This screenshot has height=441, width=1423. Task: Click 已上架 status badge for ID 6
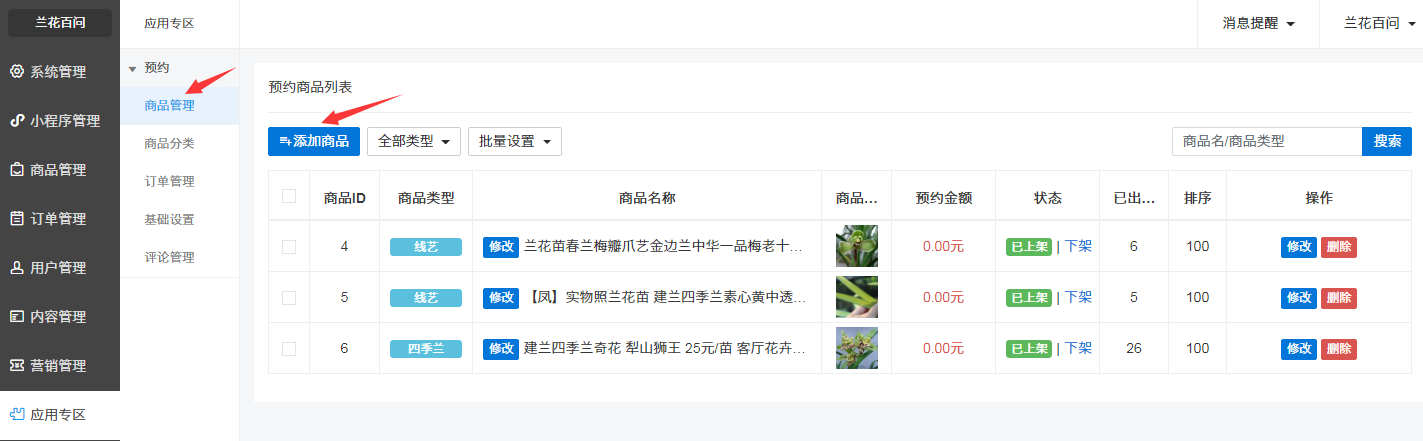pyautogui.click(x=1029, y=349)
